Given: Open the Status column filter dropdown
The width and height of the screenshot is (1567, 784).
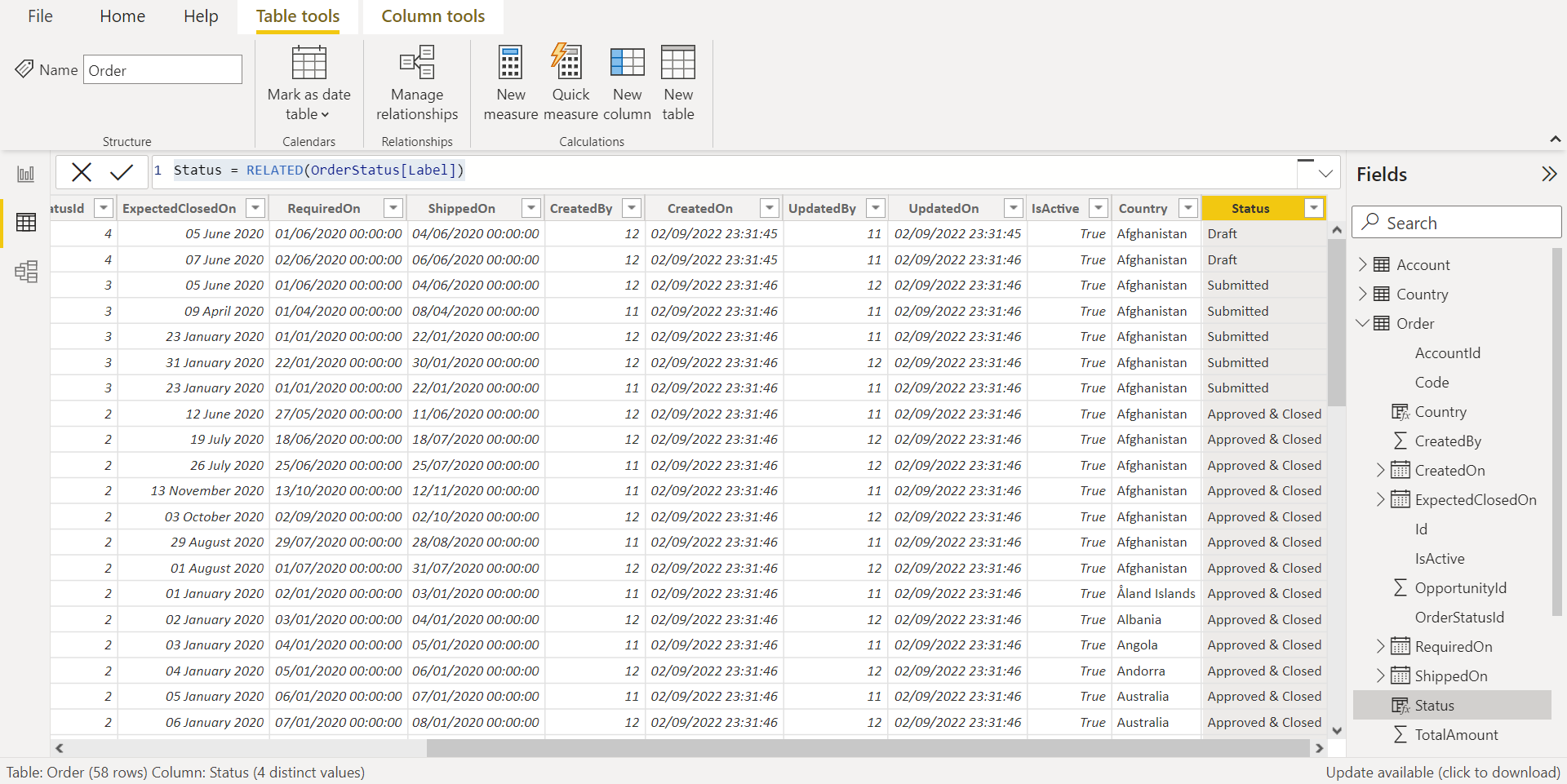Looking at the screenshot, I should pyautogui.click(x=1313, y=209).
